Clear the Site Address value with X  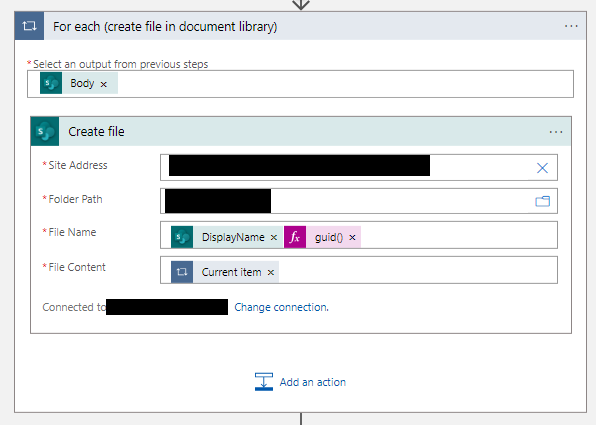(x=542, y=168)
